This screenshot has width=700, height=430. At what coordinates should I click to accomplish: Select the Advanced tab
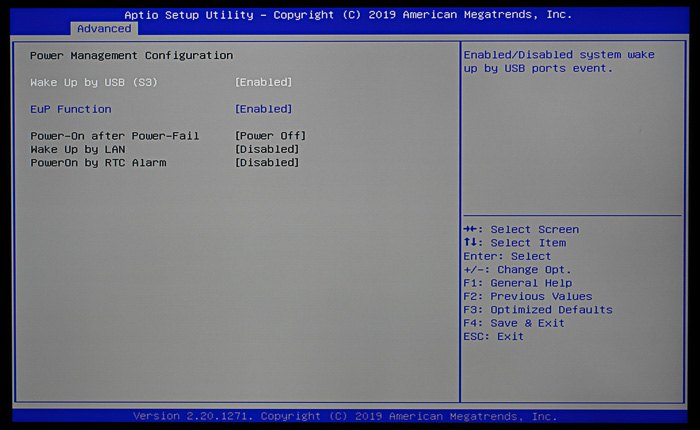(104, 29)
